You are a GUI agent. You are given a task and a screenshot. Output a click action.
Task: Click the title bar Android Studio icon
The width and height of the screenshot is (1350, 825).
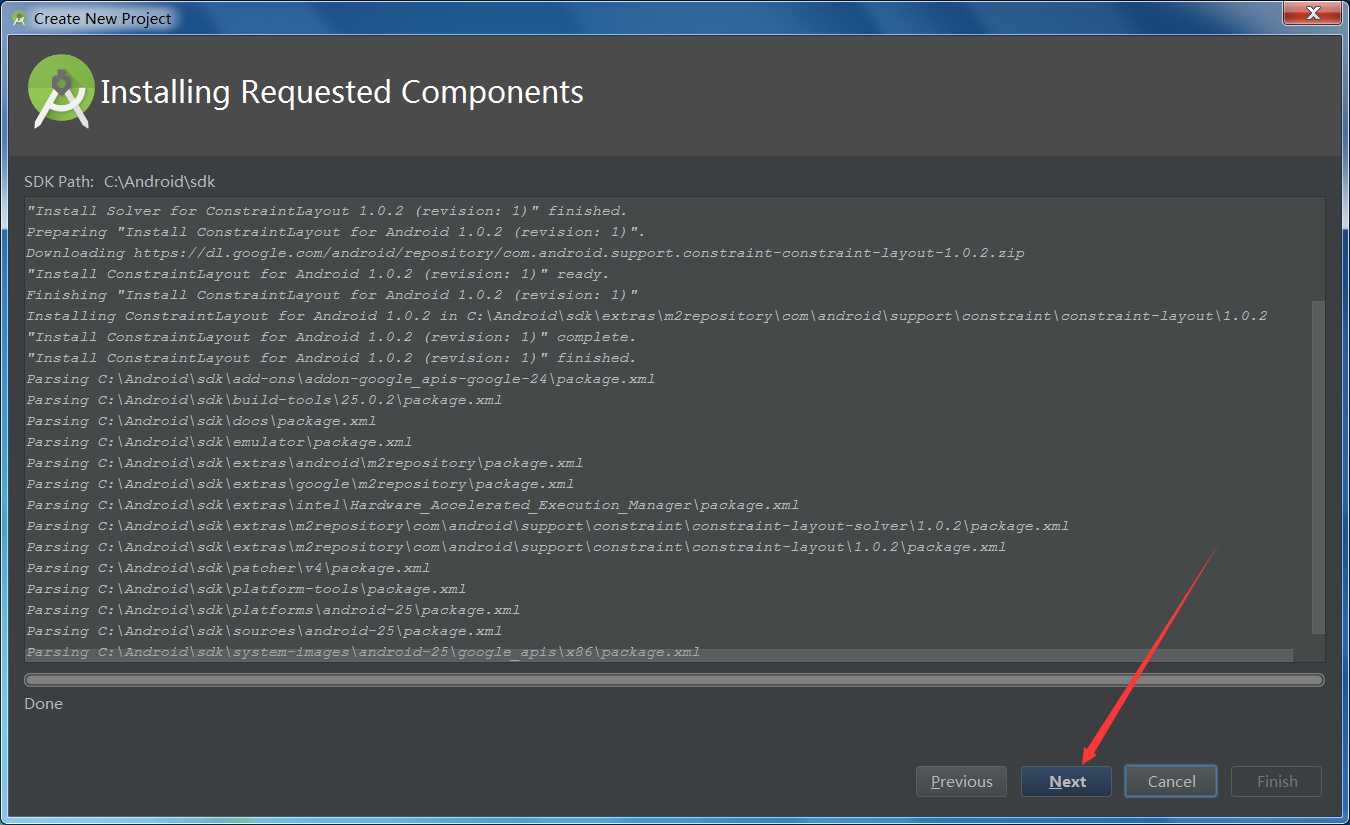pos(18,18)
